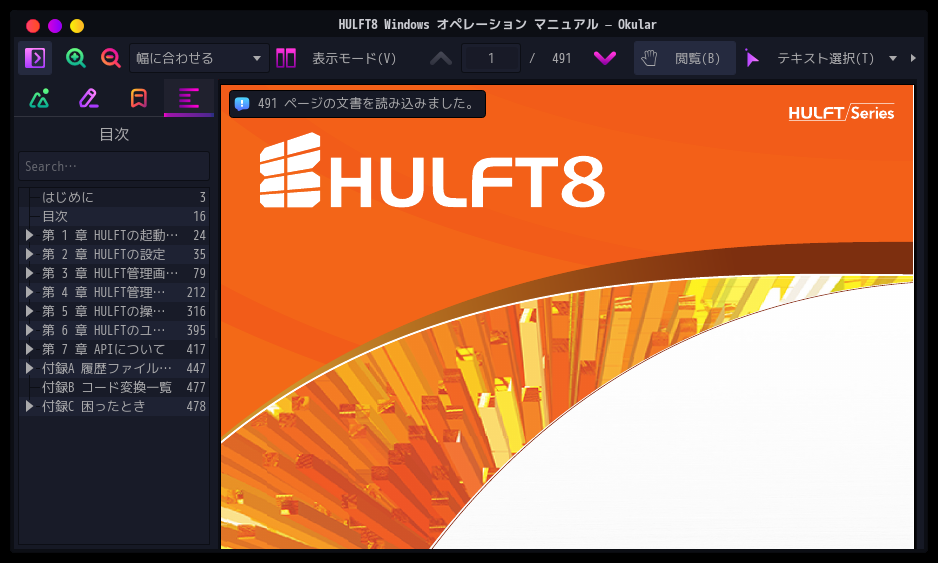Close the window with the red button
The height and width of the screenshot is (563, 938).
tap(33, 26)
